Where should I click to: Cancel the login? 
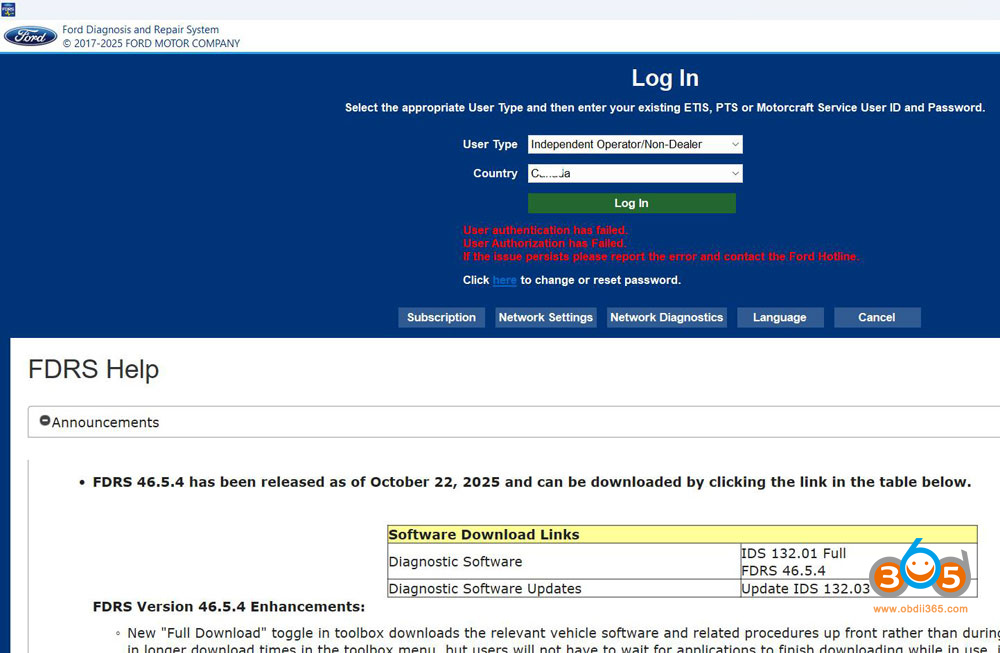(876, 318)
